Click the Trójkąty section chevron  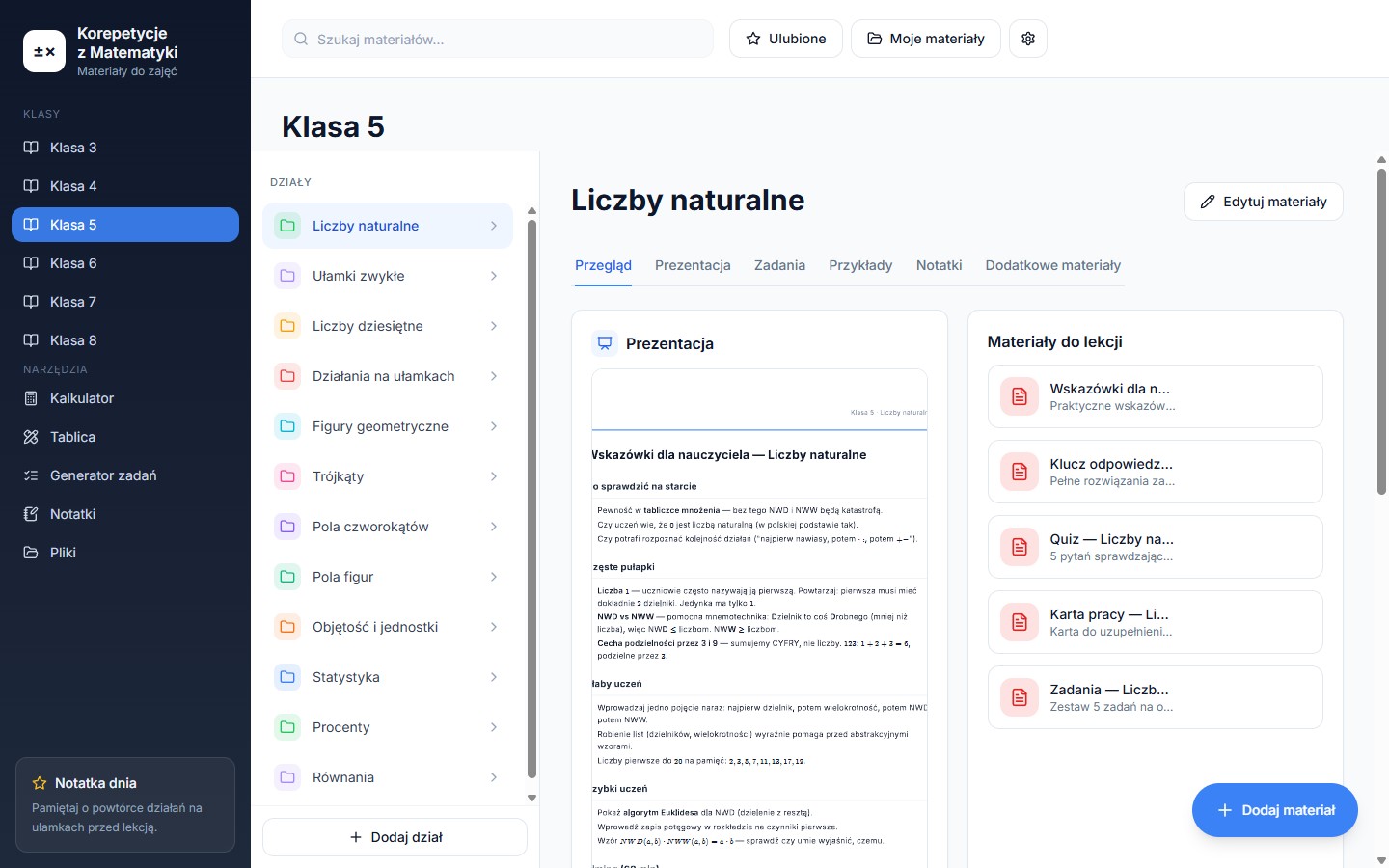click(x=494, y=476)
